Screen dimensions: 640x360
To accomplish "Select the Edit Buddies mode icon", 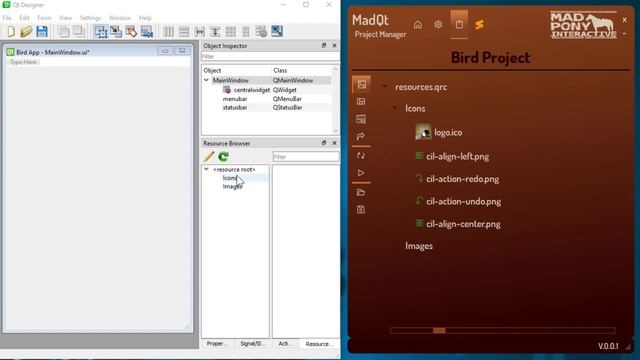I will pos(131,31).
